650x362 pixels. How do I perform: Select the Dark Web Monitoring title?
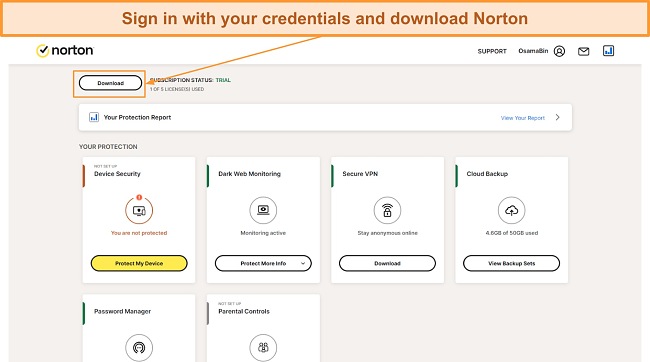tap(250, 174)
